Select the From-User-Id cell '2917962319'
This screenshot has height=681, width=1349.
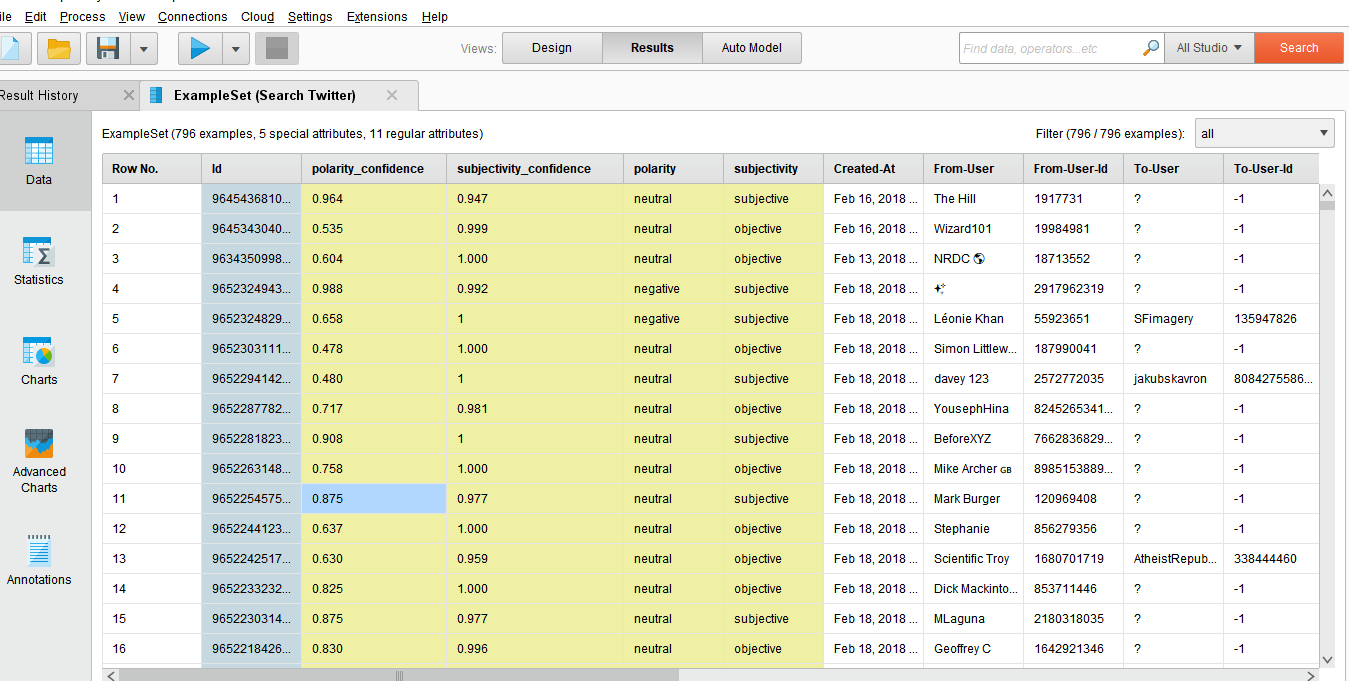click(1074, 289)
